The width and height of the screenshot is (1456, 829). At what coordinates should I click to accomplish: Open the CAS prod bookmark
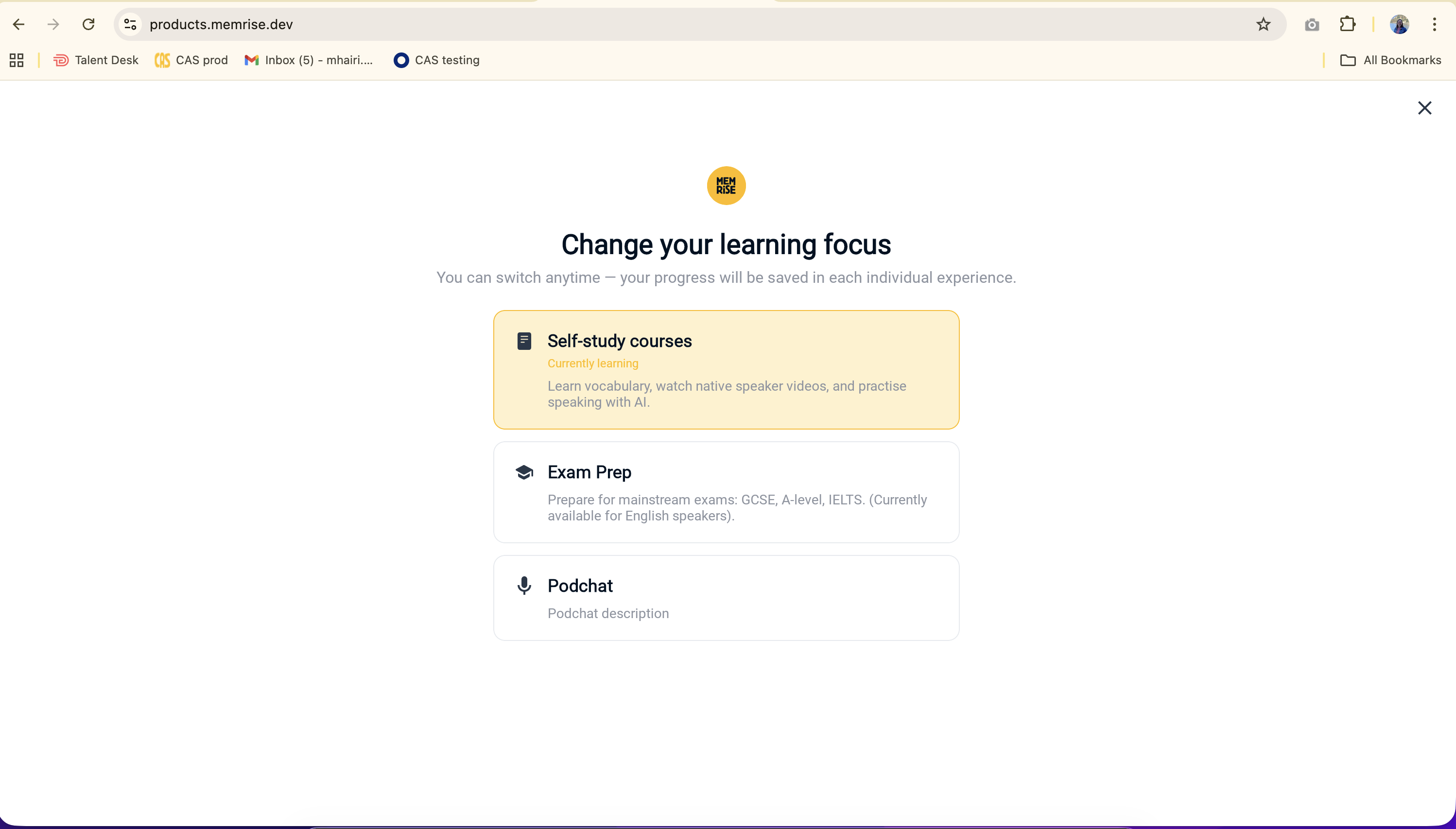(191, 60)
